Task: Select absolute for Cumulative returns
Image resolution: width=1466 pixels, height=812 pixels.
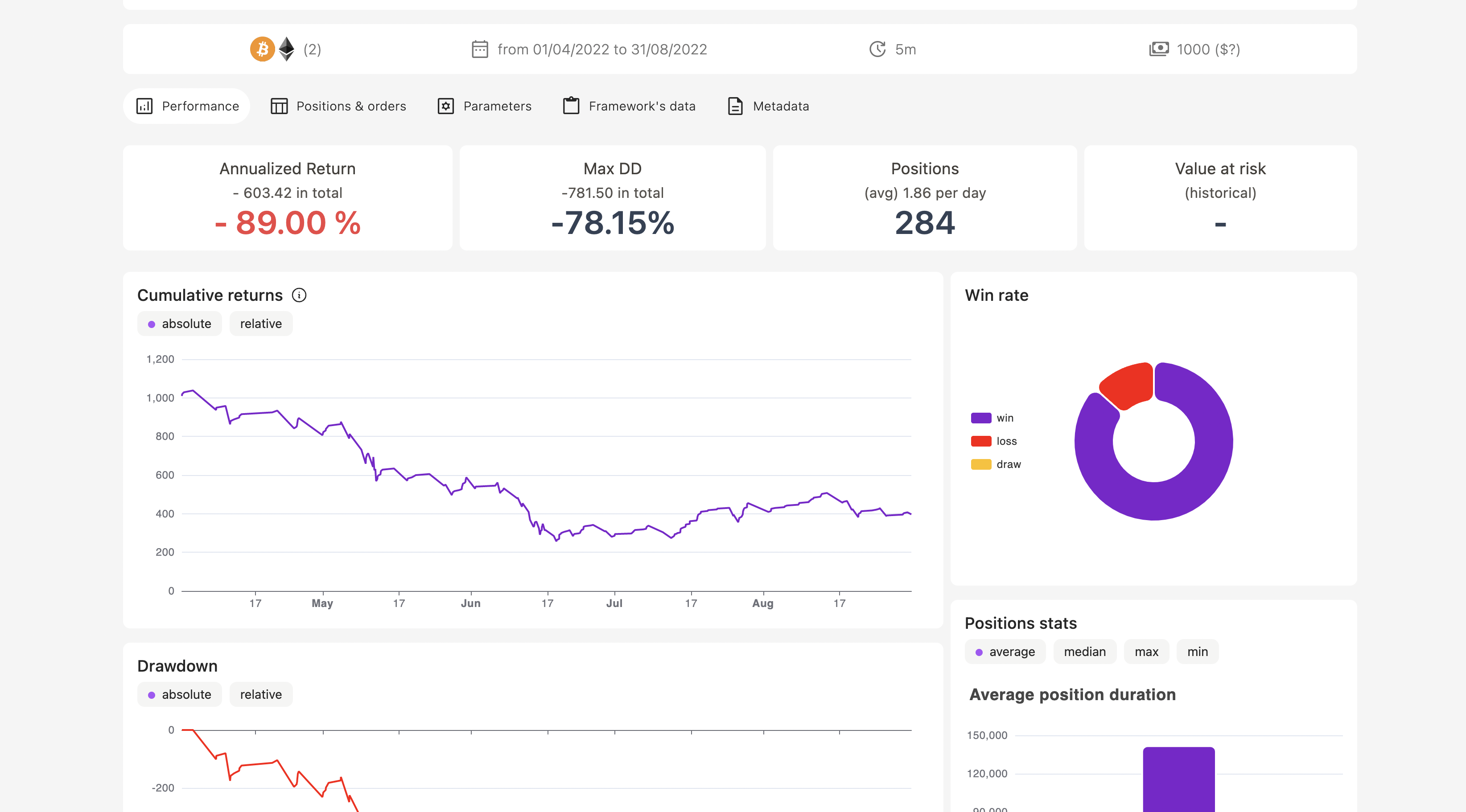Action: (179, 324)
